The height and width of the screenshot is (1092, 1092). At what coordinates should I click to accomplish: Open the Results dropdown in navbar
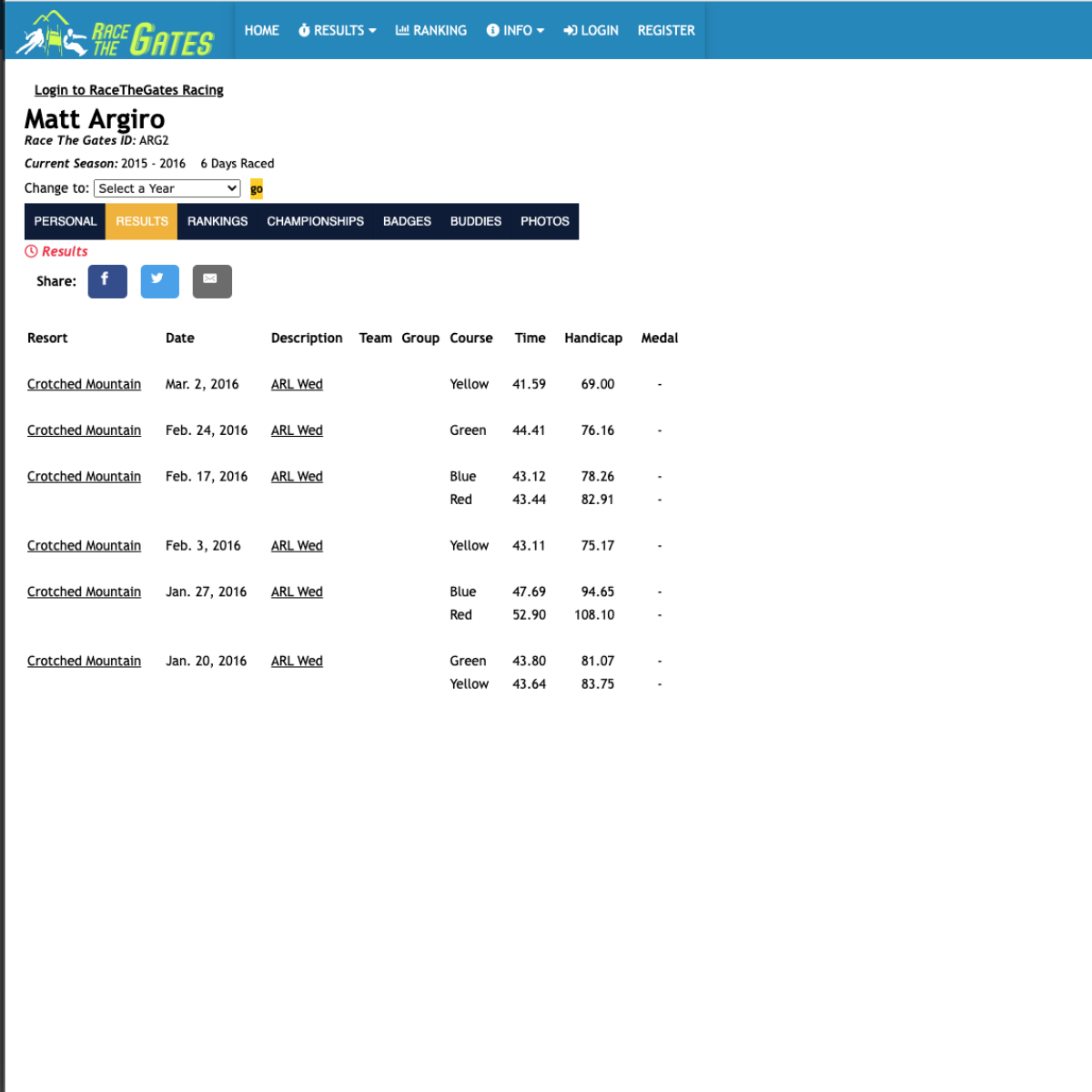click(337, 31)
